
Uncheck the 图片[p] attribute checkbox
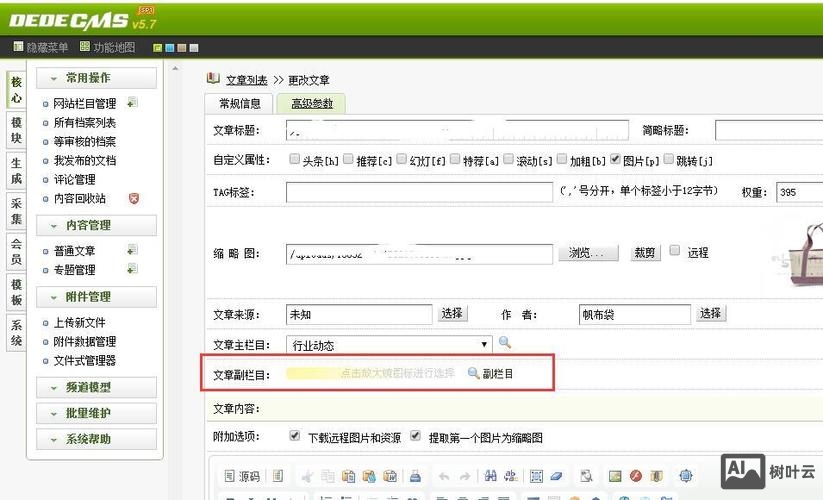[615, 159]
